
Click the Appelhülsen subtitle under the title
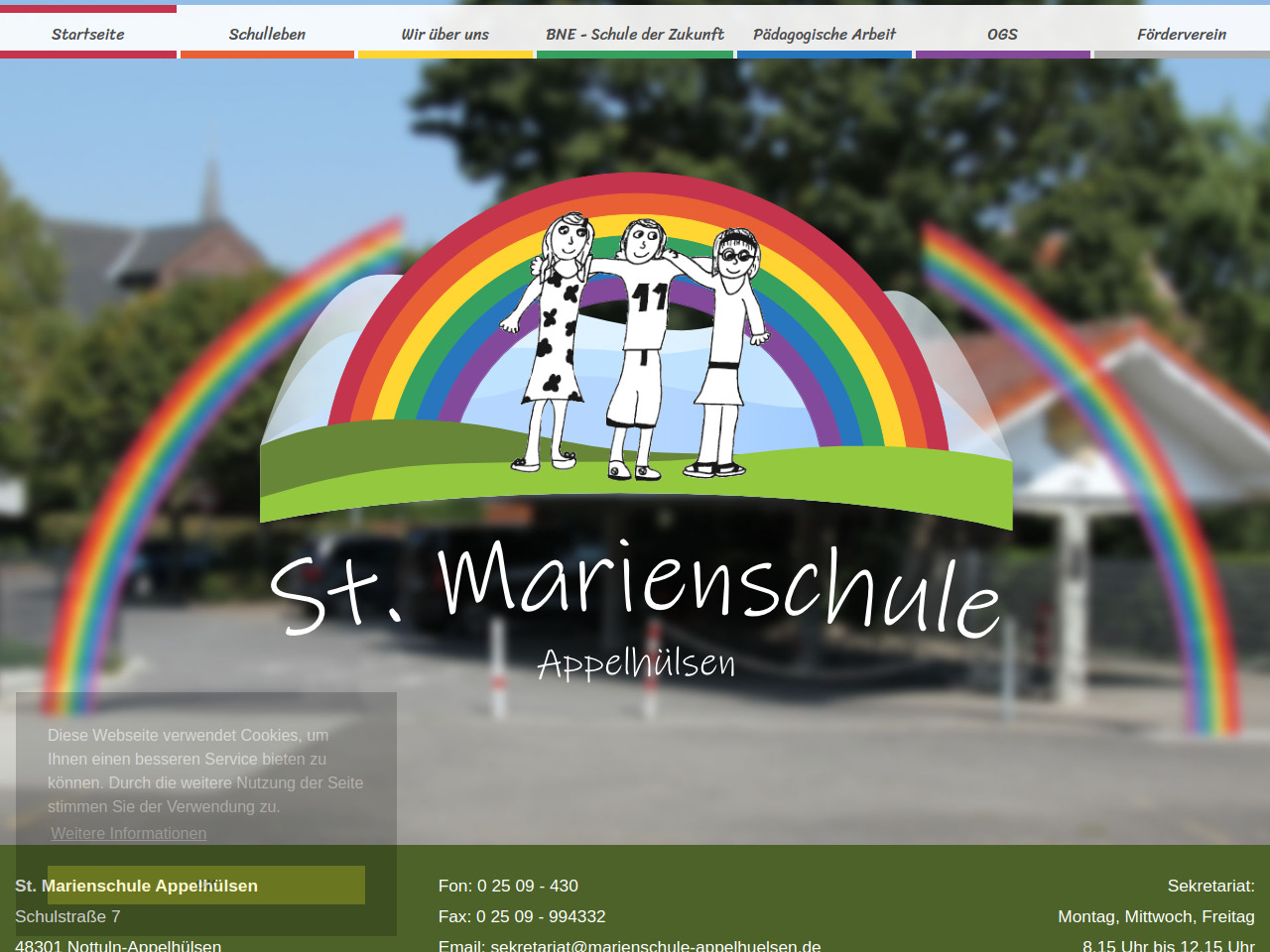point(636,663)
